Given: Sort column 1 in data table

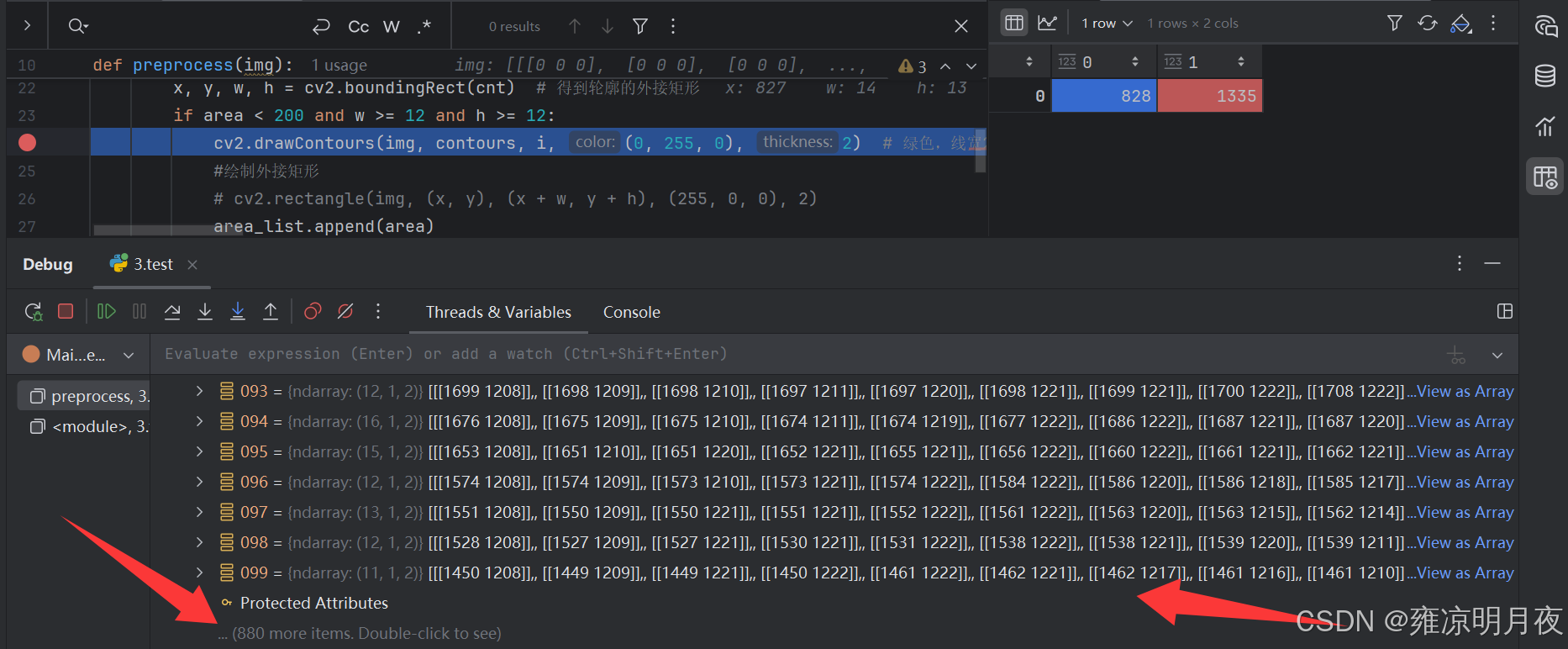Looking at the screenshot, I should [x=1241, y=61].
